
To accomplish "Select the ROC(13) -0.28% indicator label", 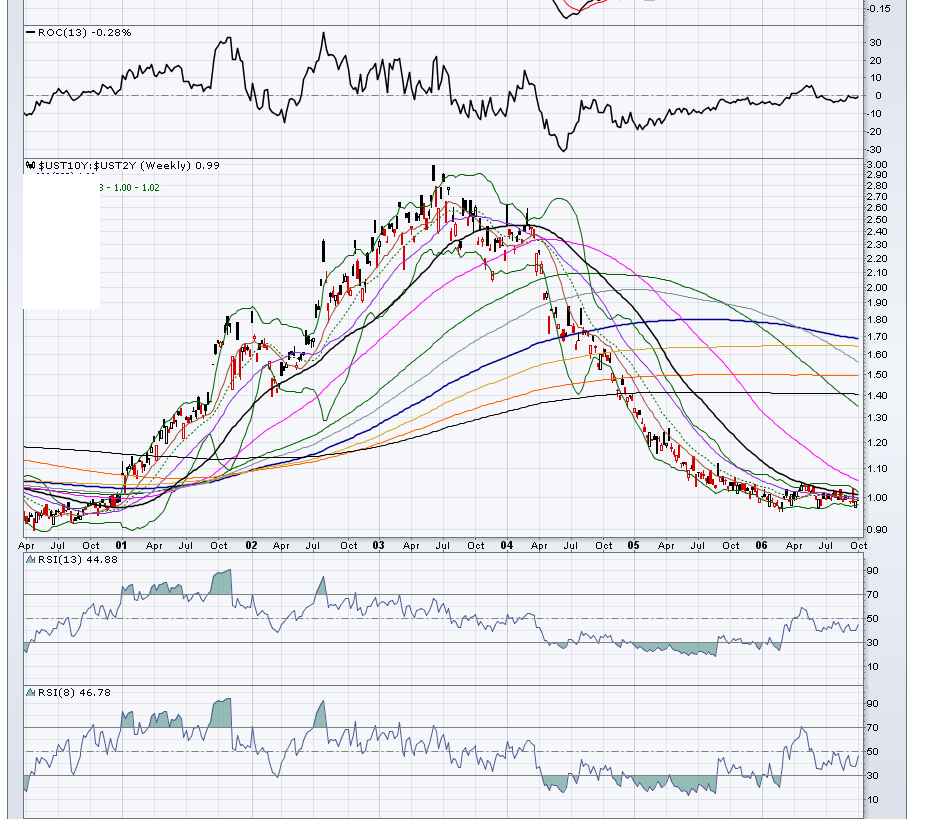I will click(x=84, y=32).
